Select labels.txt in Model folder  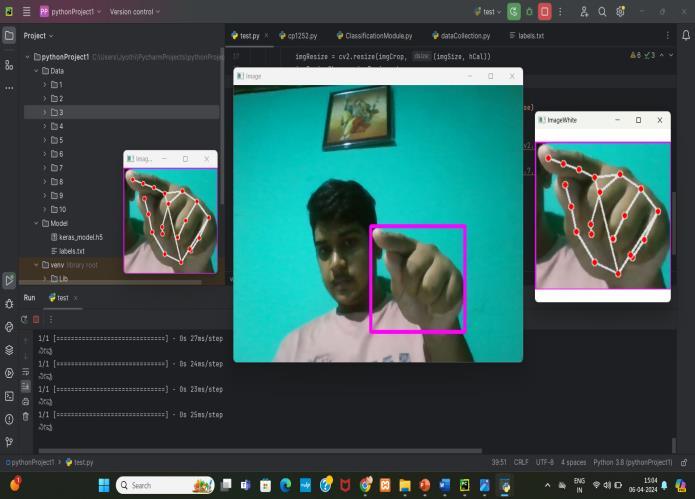click(68, 251)
